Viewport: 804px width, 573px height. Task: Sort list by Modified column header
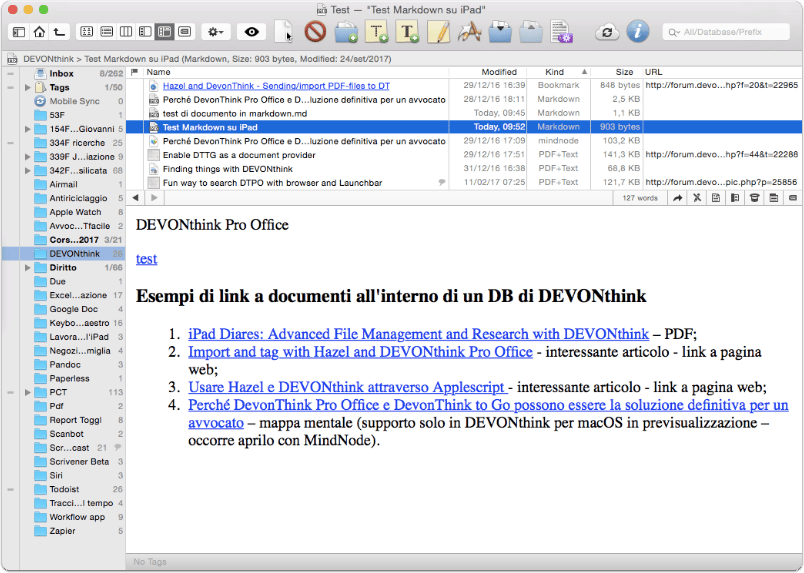click(498, 72)
